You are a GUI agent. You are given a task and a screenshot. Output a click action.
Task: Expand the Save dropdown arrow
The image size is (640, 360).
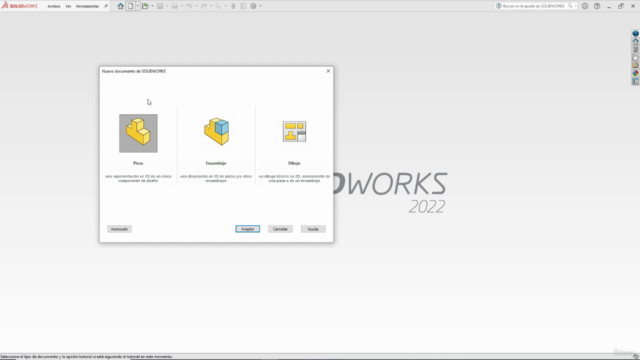point(167,6)
